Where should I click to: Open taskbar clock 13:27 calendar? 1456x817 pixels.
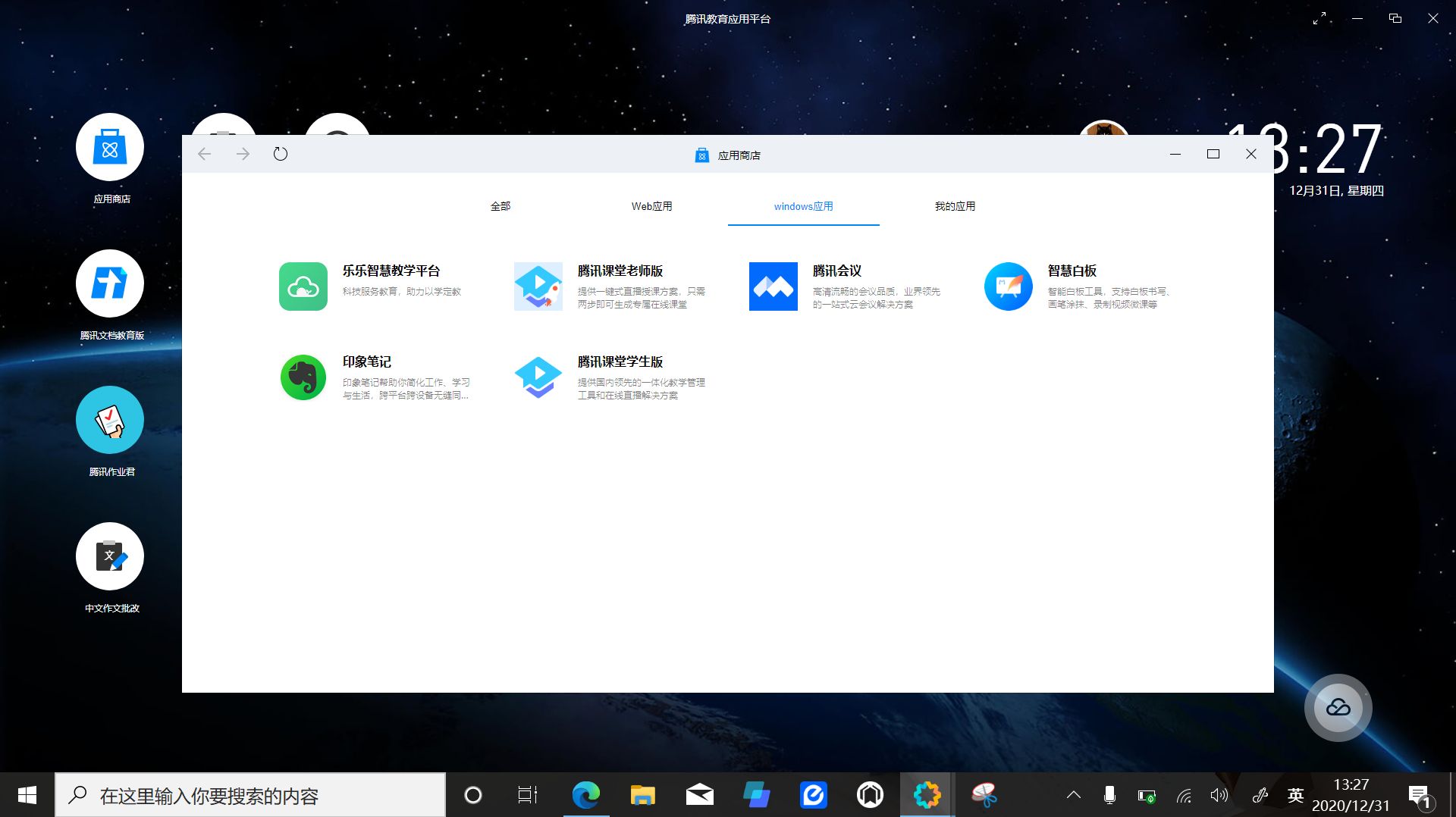point(1351,795)
